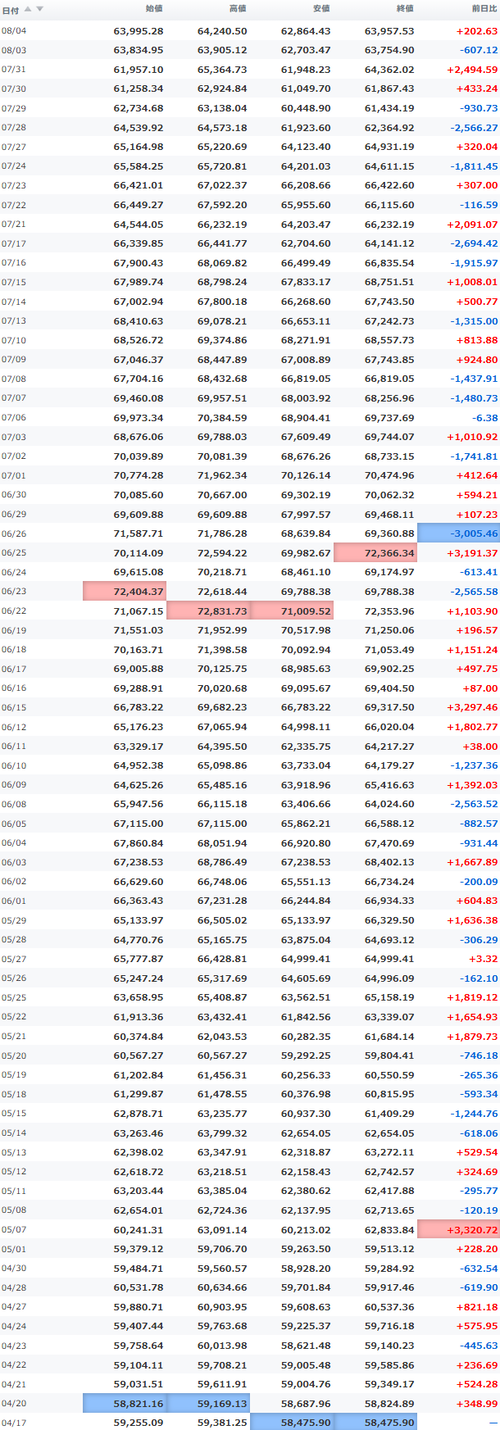Select the red-highlighted high 72,831.73
The height and width of the screenshot is (1430, 500).
coord(208,609)
